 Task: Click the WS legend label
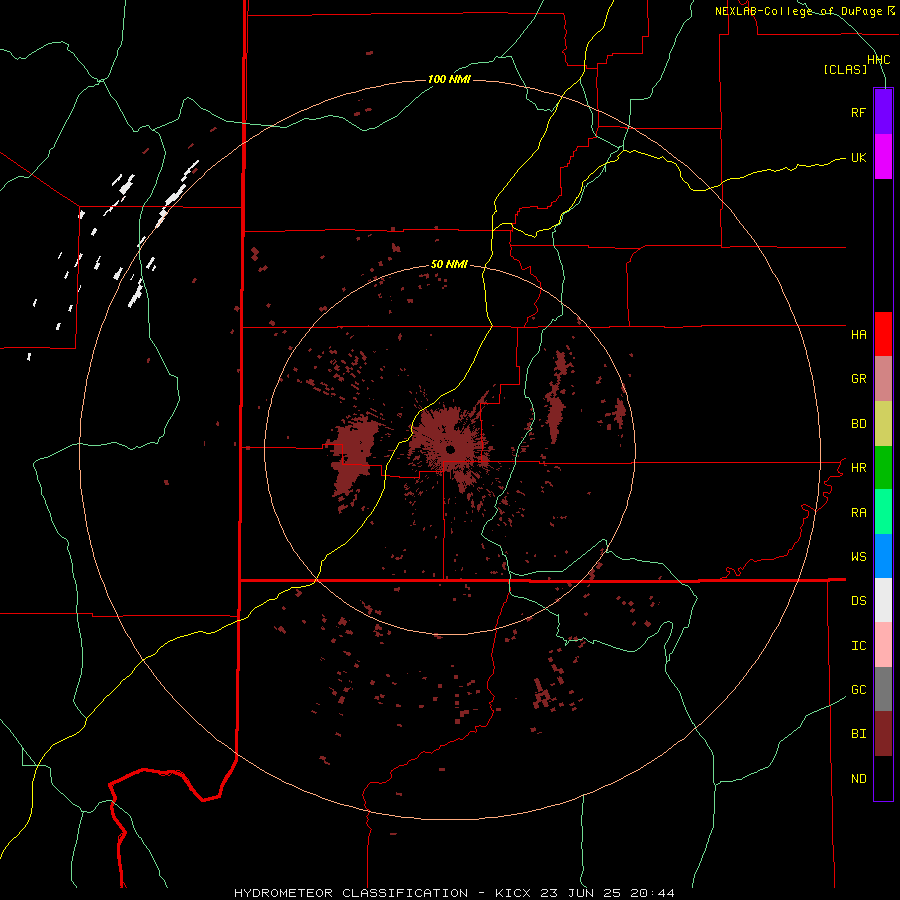[858, 557]
